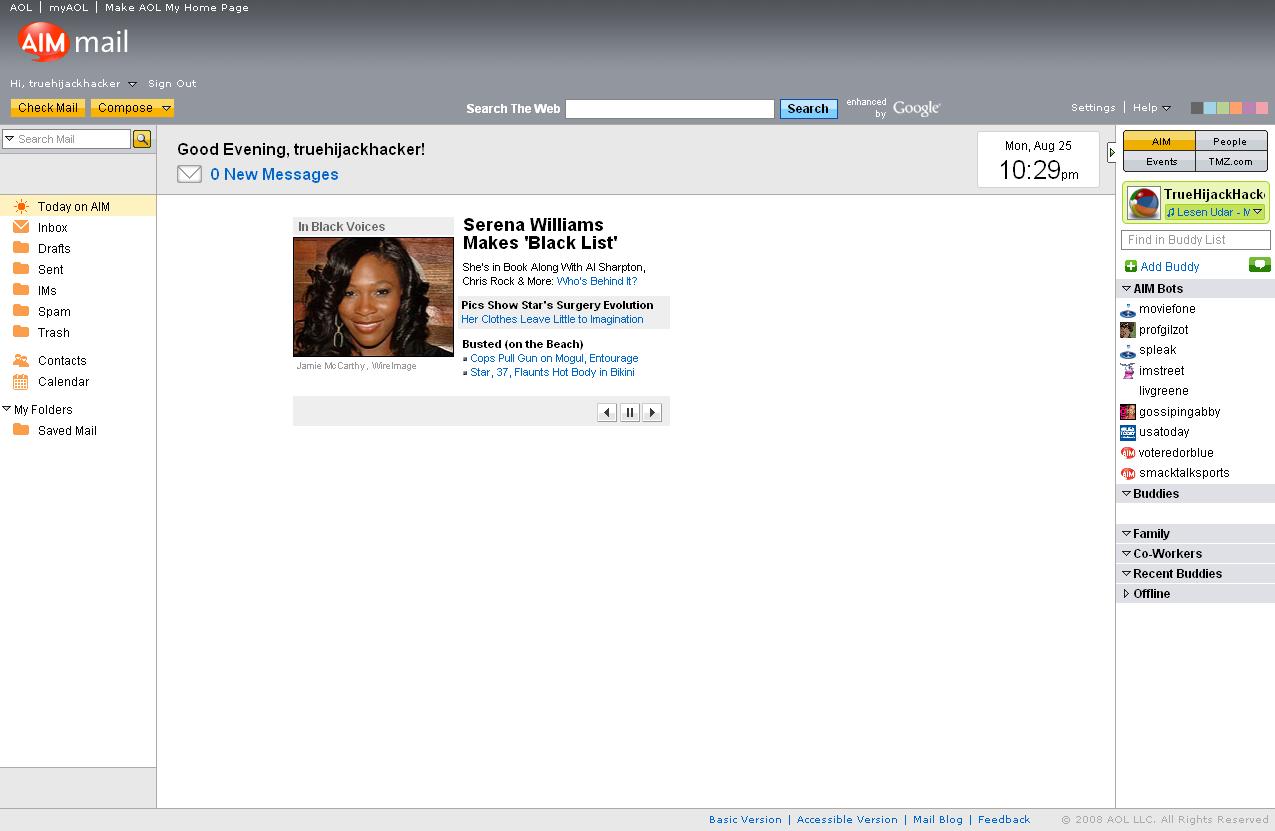Open the status message dropdown
This screenshot has width=1275, height=831.
[x=1258, y=212]
